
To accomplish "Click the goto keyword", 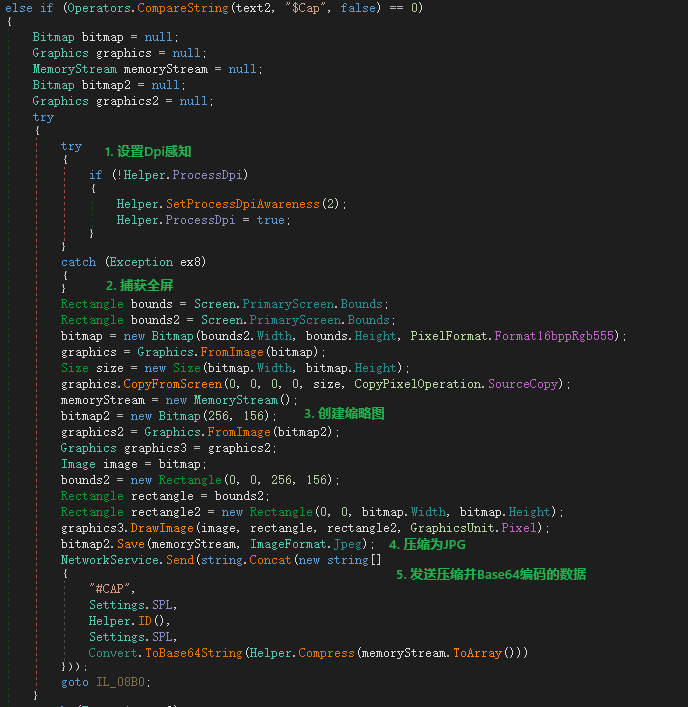I will [x=75, y=682].
